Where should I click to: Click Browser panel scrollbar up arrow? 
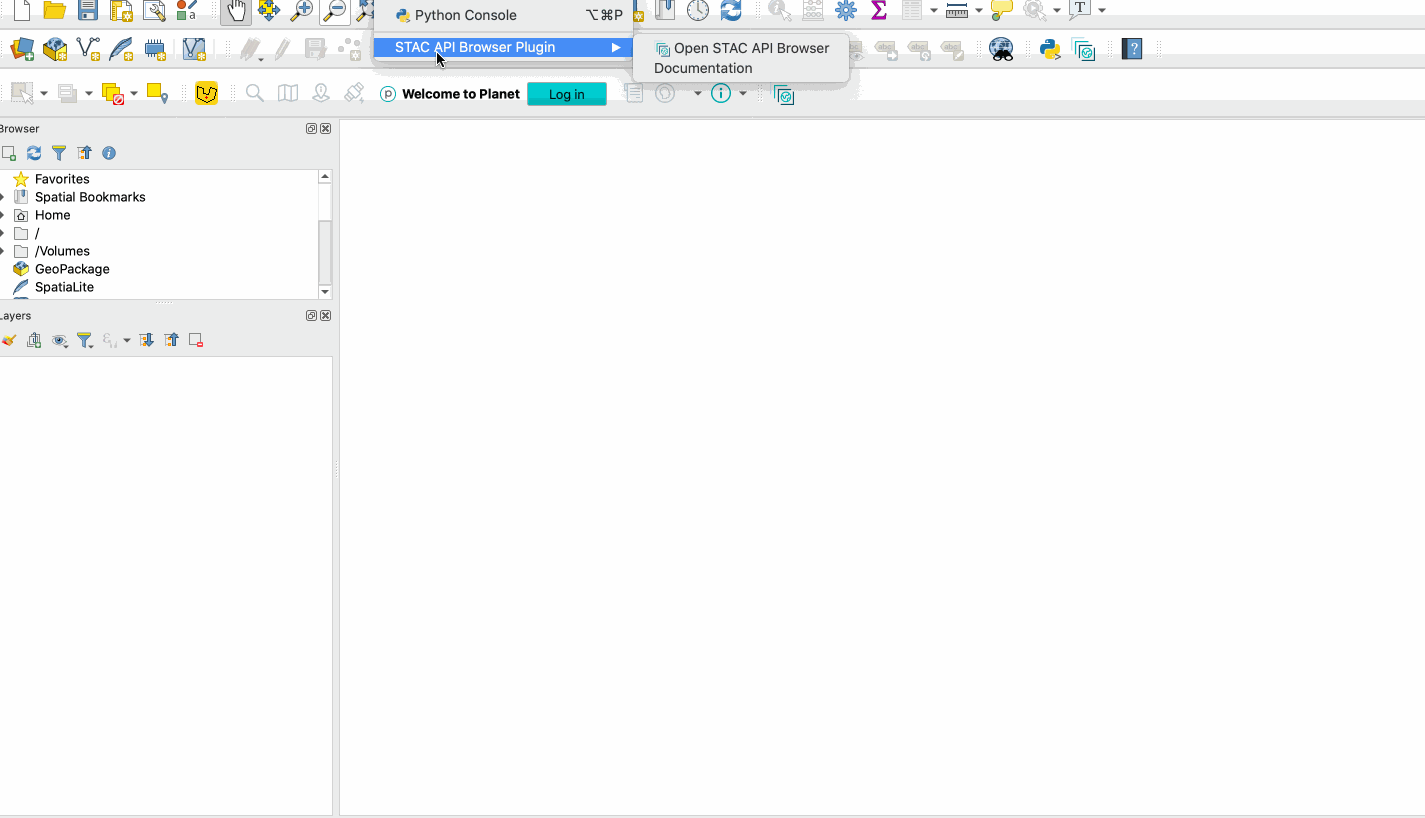325,176
